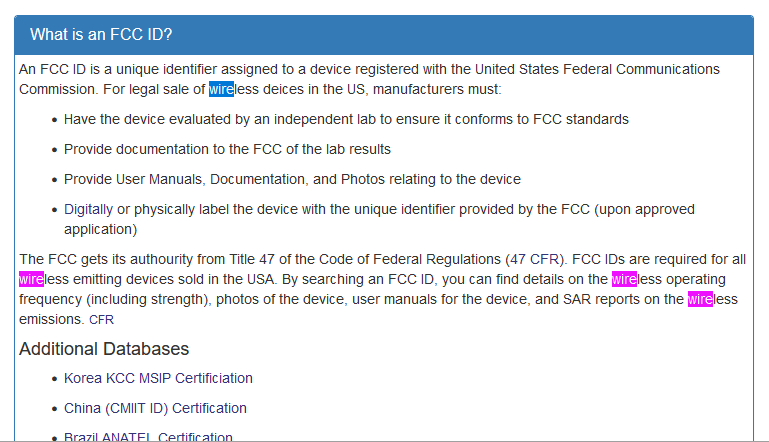Viewport: 769px width, 442px height.
Task: Click the misspelled word "deices"
Action: point(281,89)
